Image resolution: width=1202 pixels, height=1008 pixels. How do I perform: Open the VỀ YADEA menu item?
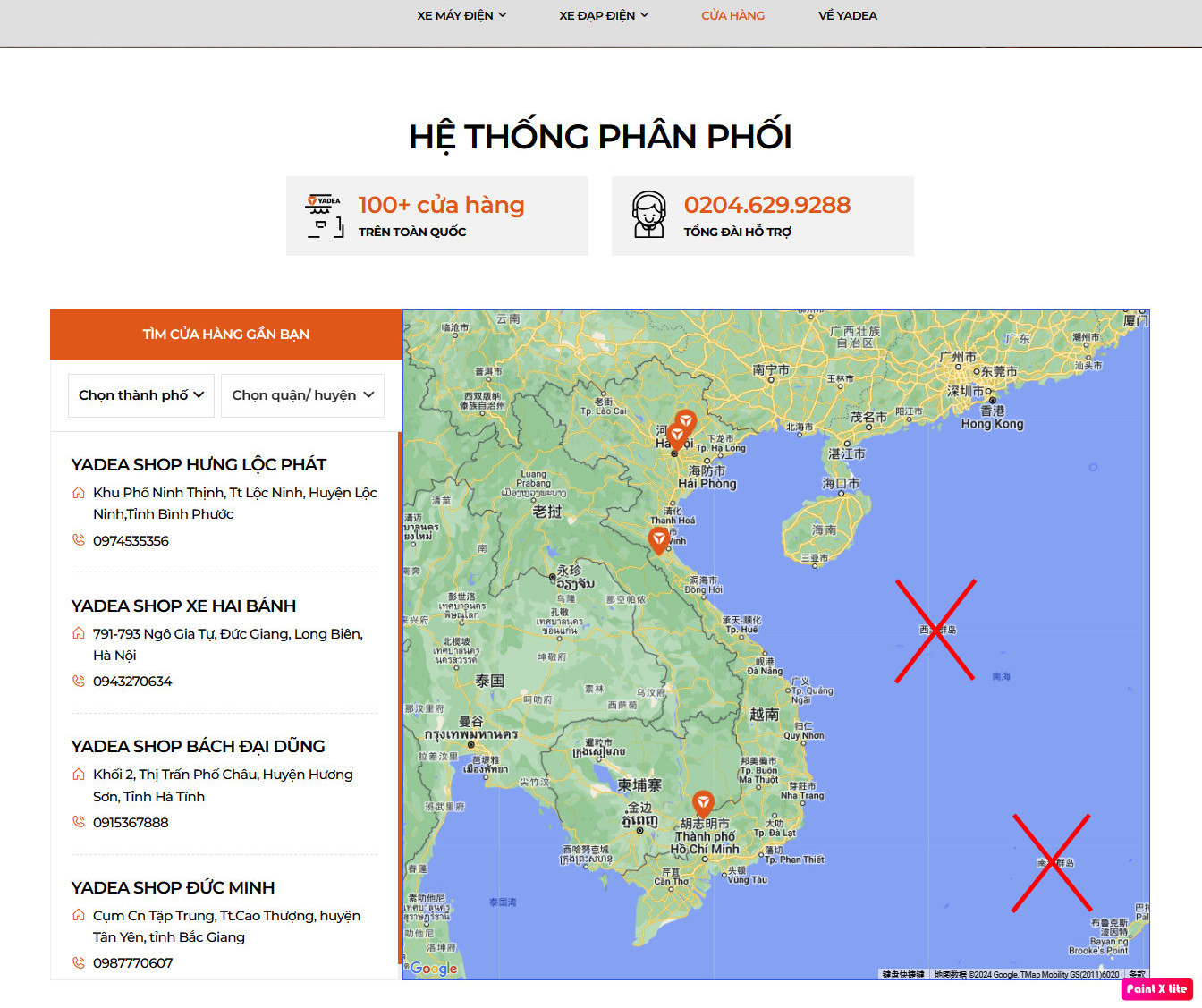(x=847, y=14)
